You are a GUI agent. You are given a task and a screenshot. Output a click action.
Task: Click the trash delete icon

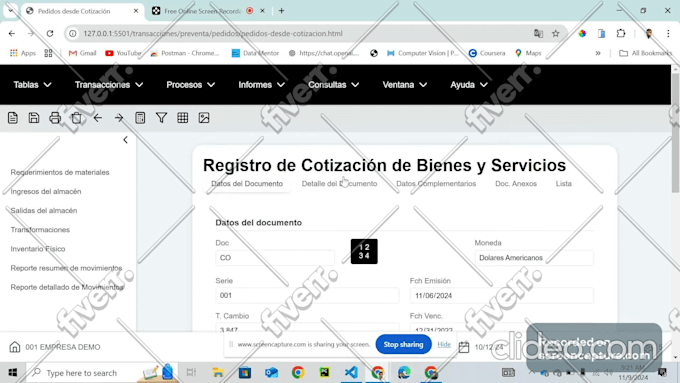[76, 118]
